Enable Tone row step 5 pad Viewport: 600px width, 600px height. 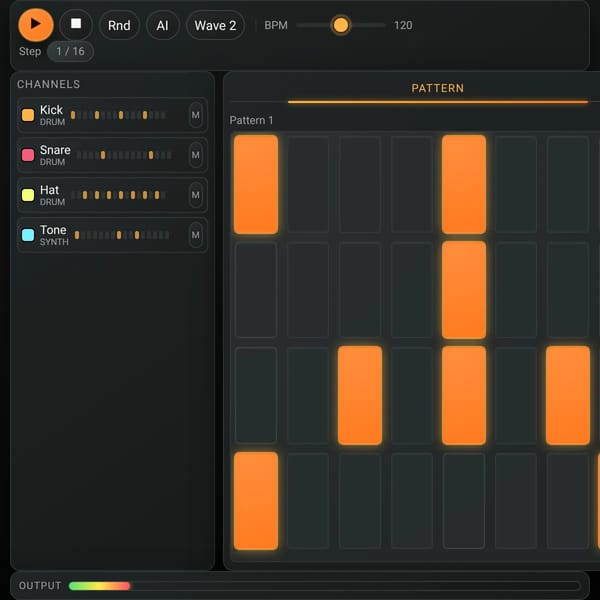[x=464, y=501]
